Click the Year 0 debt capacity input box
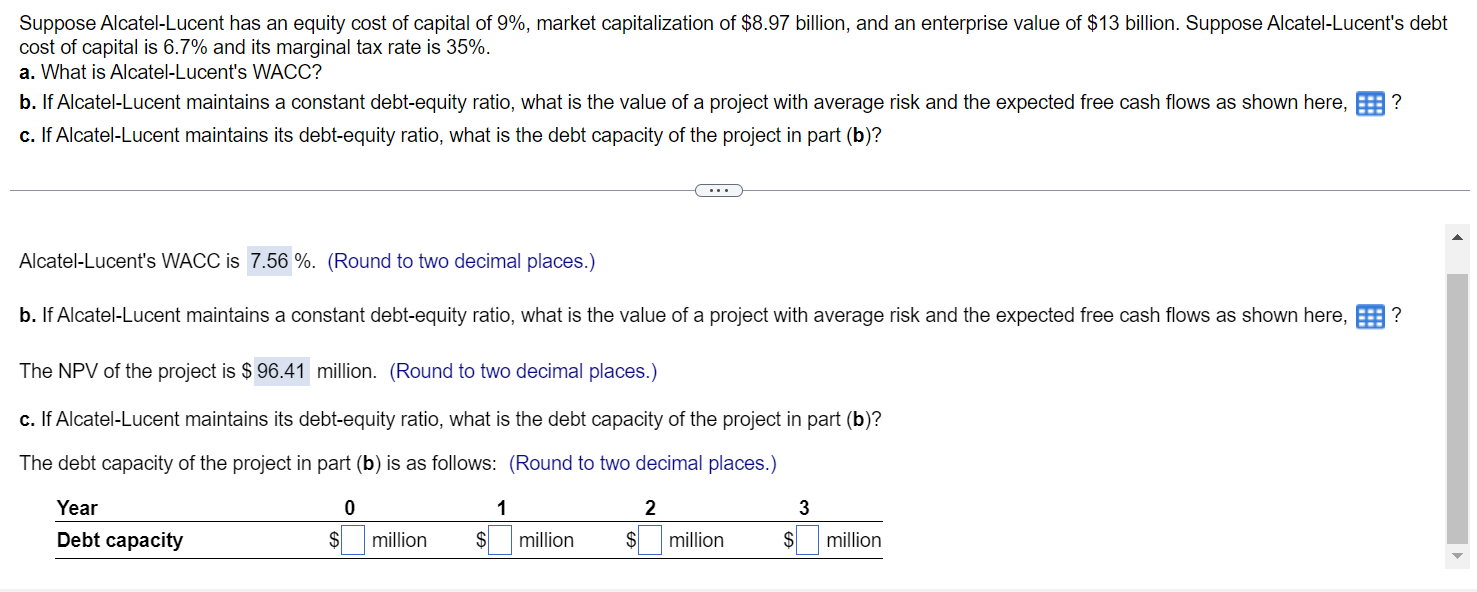The height and width of the screenshot is (592, 1477). click(x=353, y=541)
